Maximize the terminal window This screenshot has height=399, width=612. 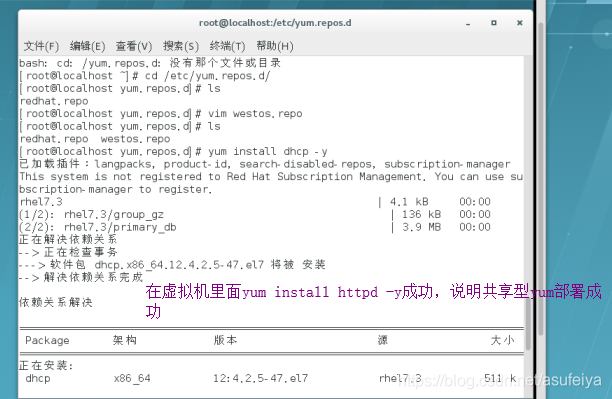coord(494,23)
